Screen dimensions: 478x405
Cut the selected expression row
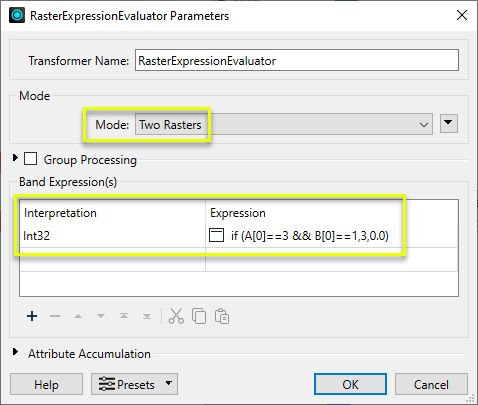point(176,316)
